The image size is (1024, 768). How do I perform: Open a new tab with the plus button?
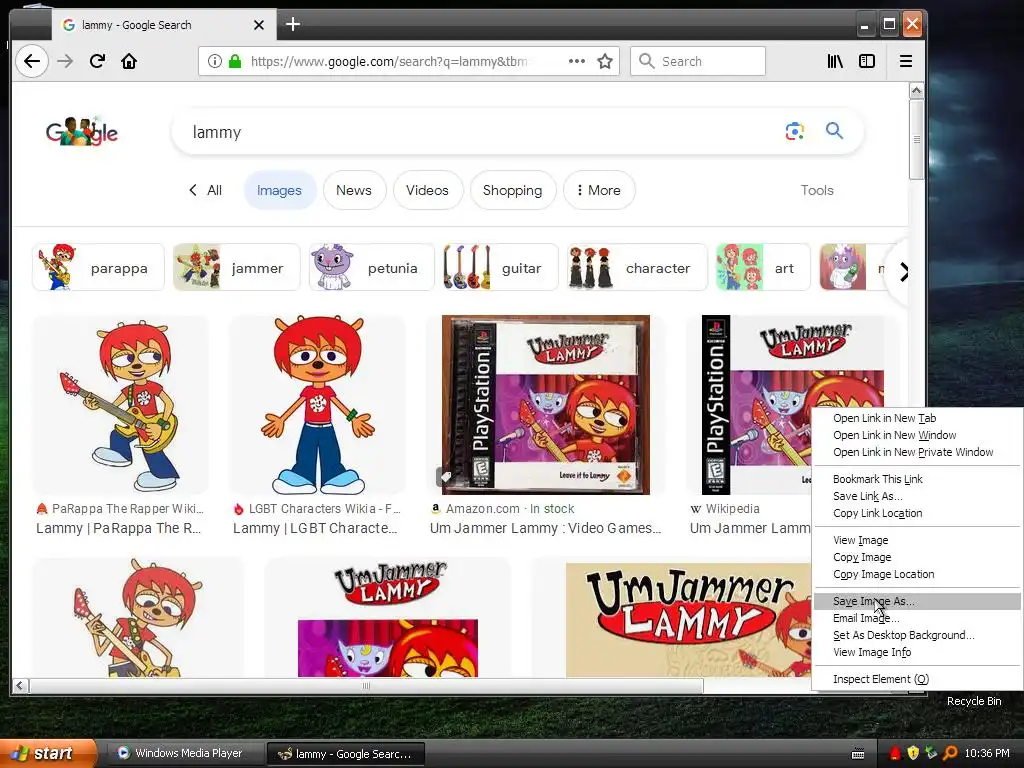tap(293, 25)
